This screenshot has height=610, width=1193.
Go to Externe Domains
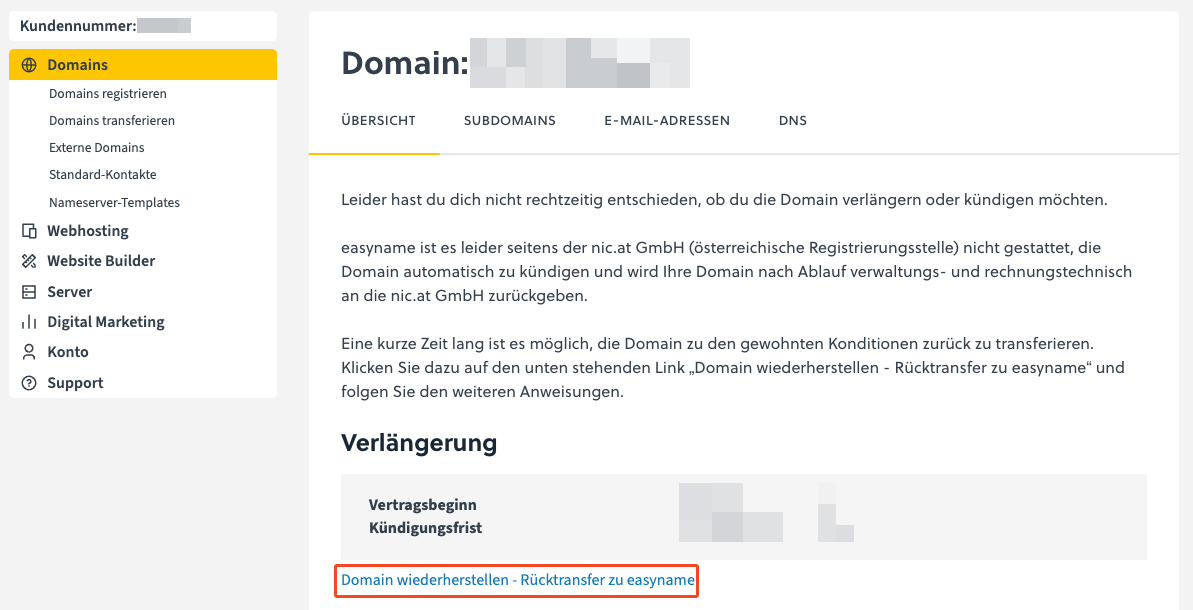coord(97,148)
